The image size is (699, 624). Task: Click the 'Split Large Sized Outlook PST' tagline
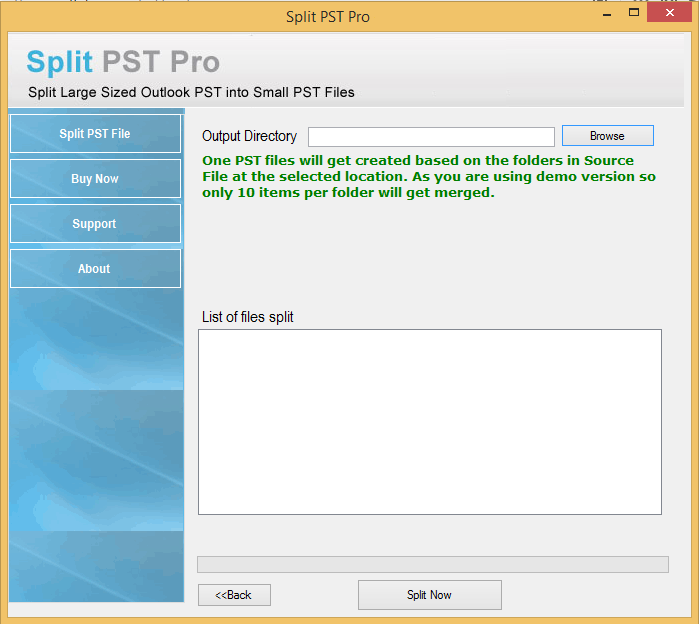click(191, 92)
